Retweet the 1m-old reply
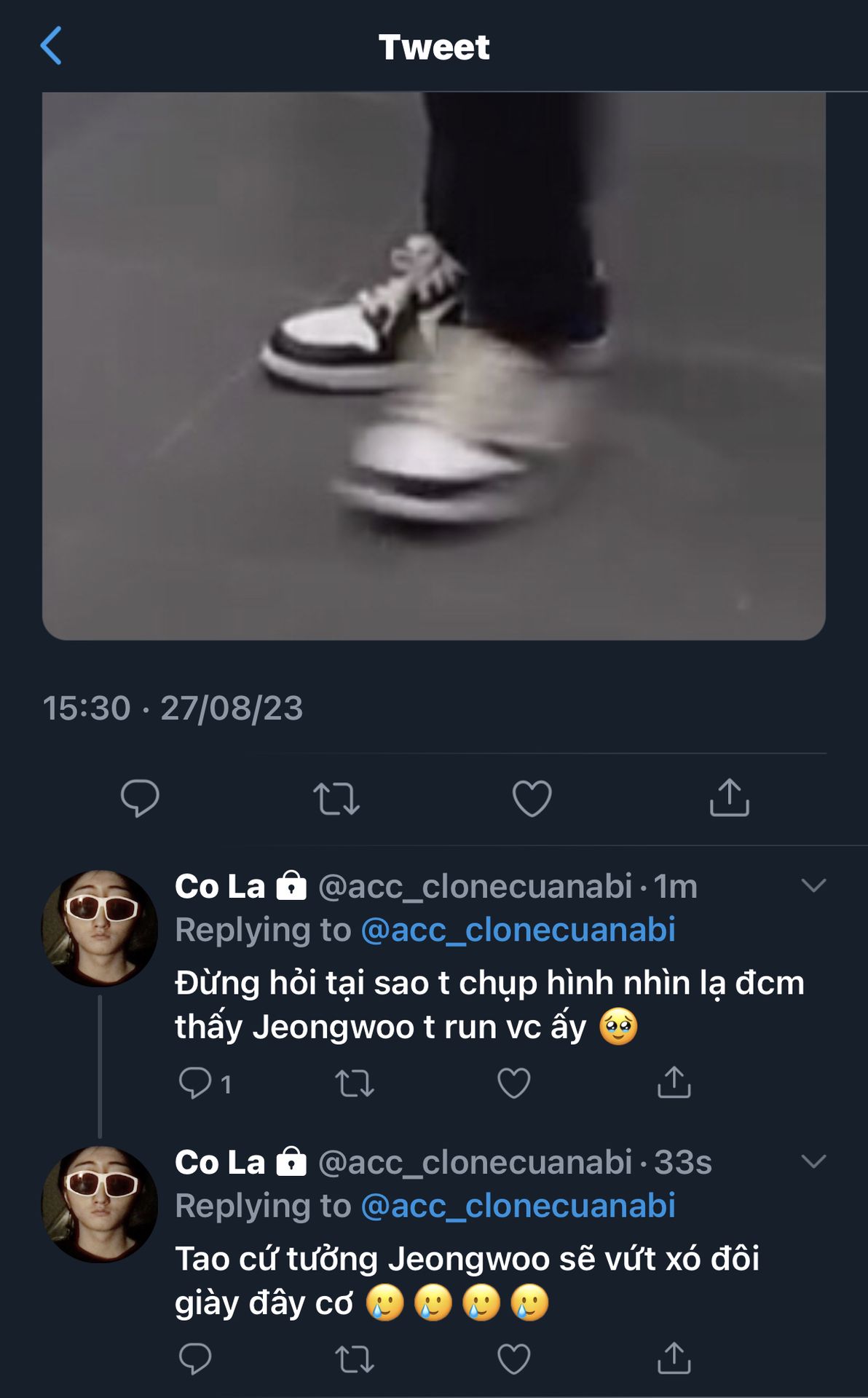868x1398 pixels. tap(355, 1083)
